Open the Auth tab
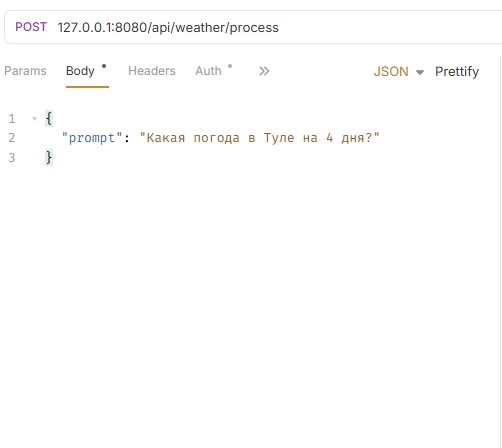The height and width of the screenshot is (448, 502). 208,71
